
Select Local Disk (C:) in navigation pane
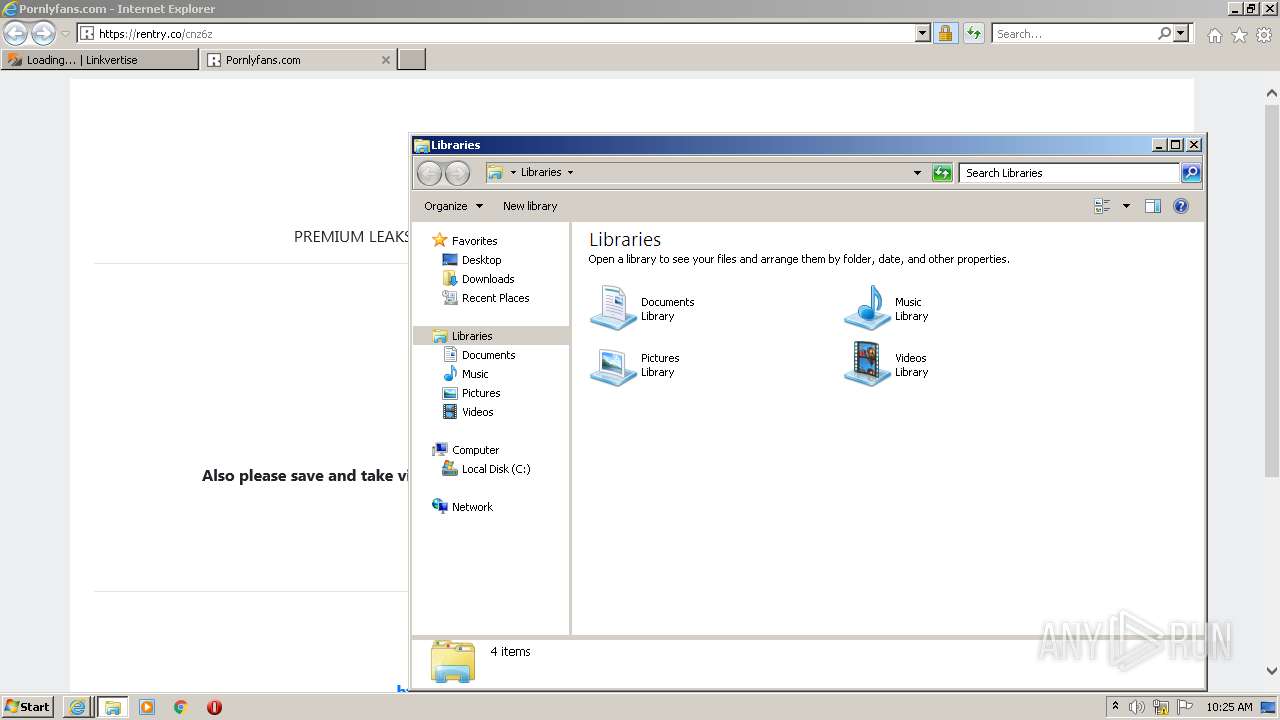coord(496,469)
